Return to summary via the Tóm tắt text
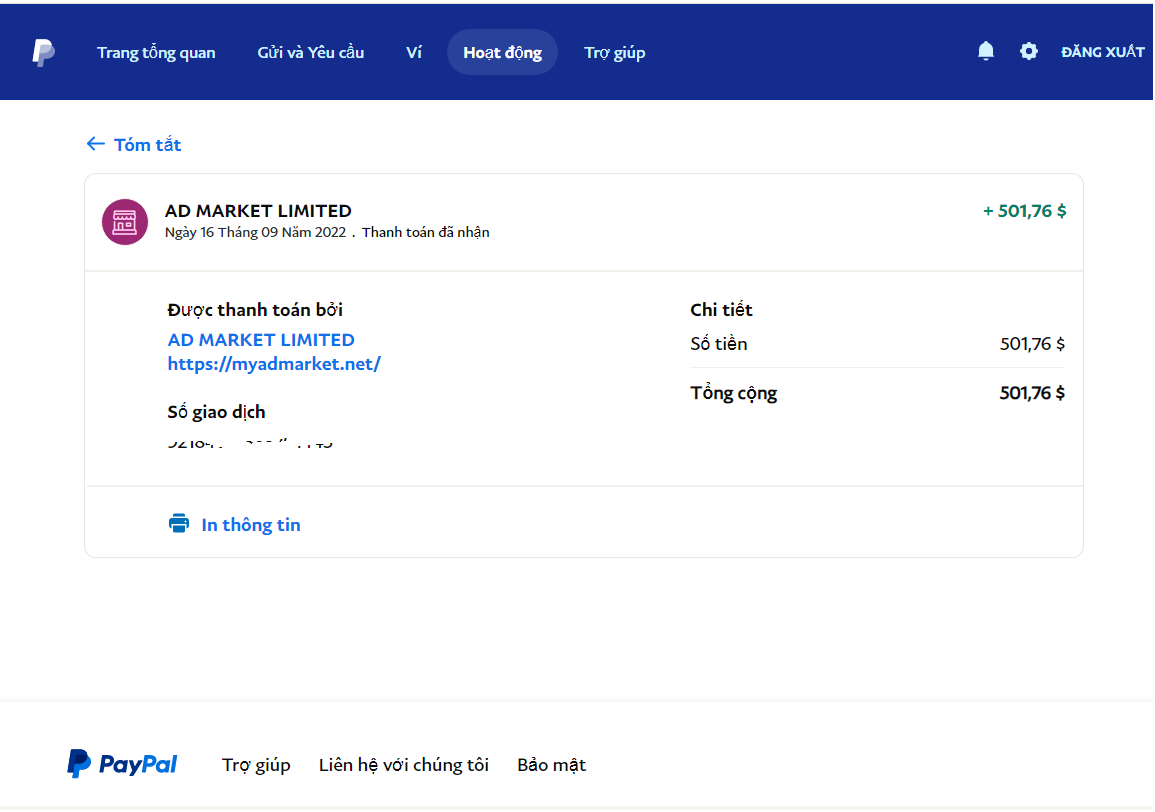Viewport: 1155px width, 812px height. click(147, 145)
